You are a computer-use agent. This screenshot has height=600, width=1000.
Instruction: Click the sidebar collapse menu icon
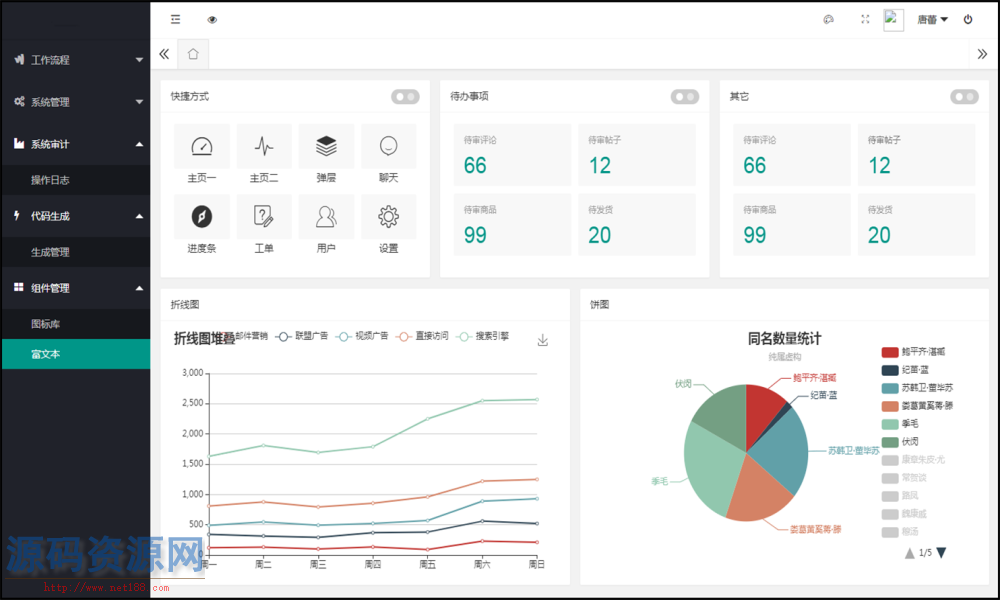(175, 20)
